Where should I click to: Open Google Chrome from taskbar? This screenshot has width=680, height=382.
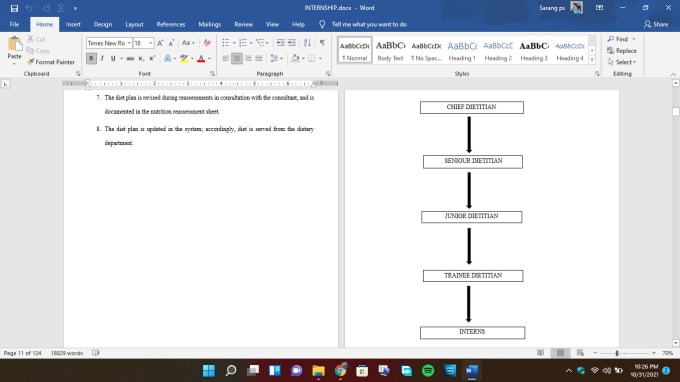340,371
